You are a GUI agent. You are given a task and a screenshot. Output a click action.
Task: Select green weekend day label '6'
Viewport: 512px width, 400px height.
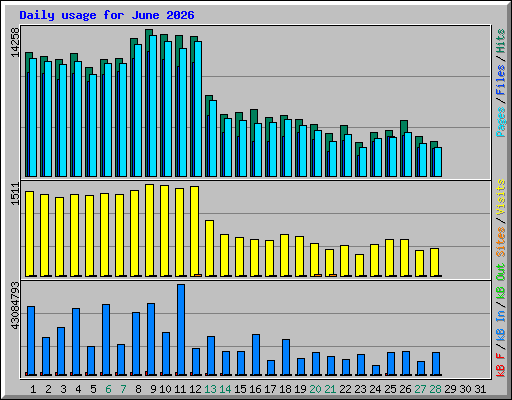[x=108, y=389]
